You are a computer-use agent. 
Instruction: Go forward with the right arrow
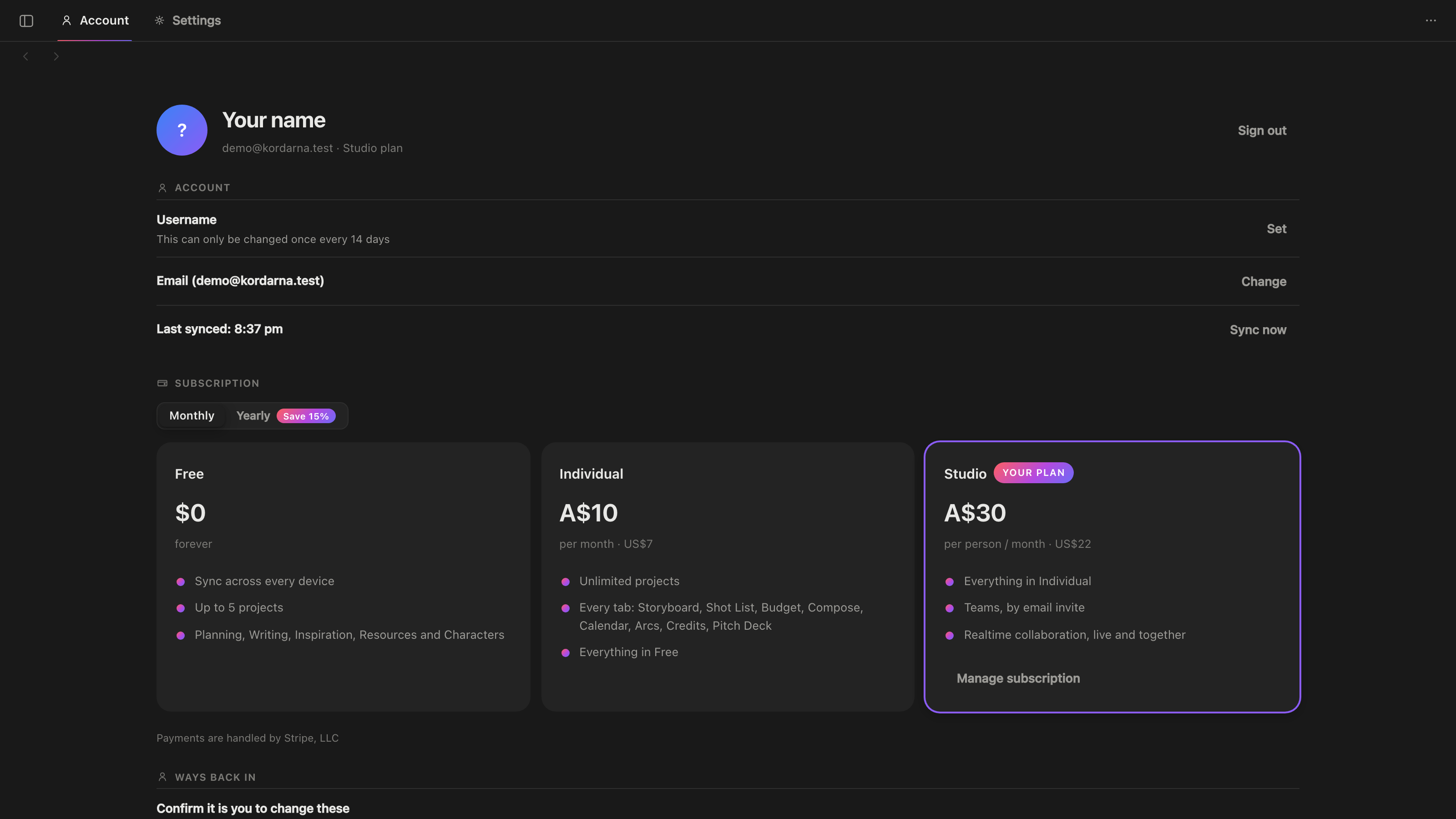point(56,56)
